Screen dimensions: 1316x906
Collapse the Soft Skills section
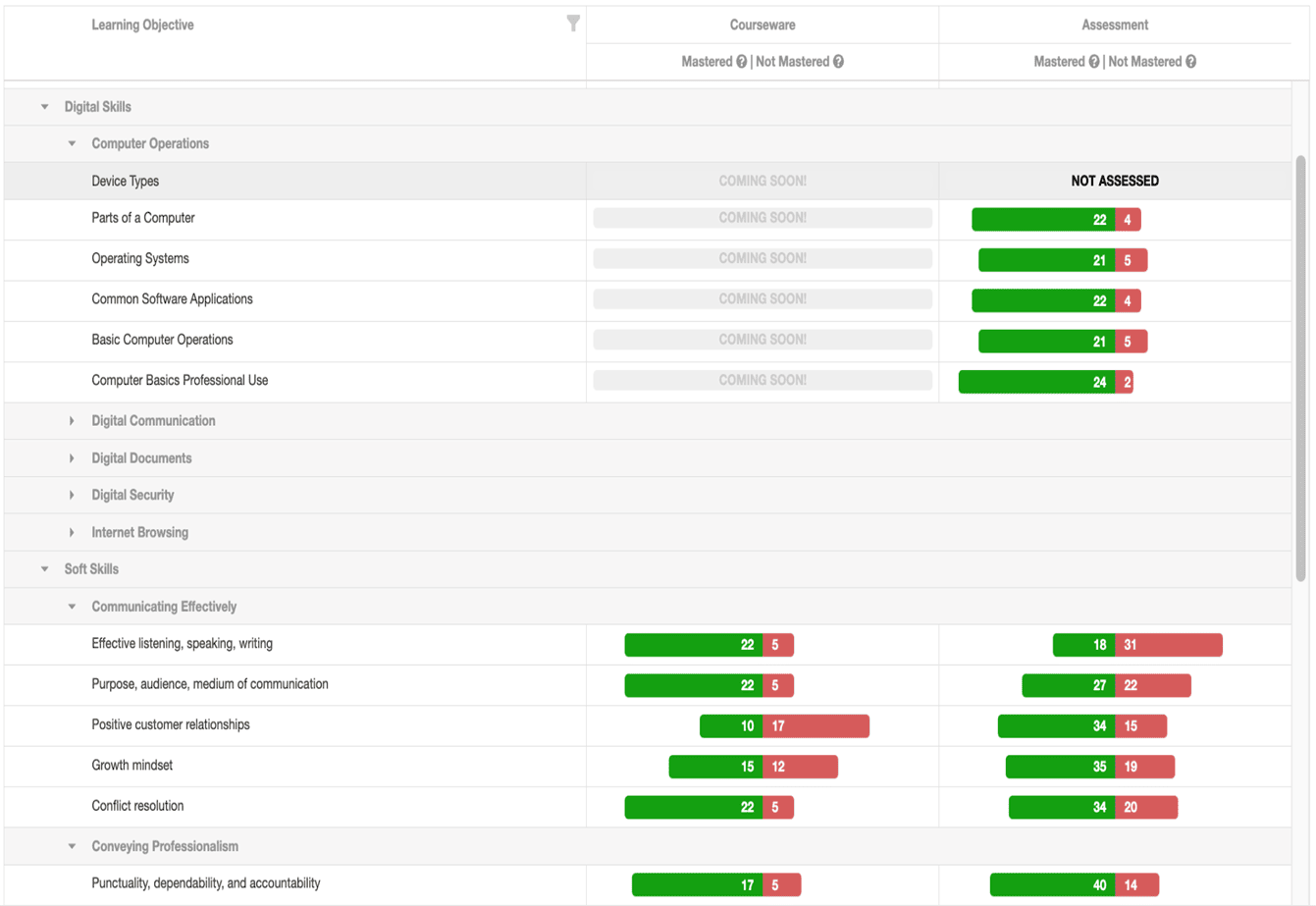45,569
